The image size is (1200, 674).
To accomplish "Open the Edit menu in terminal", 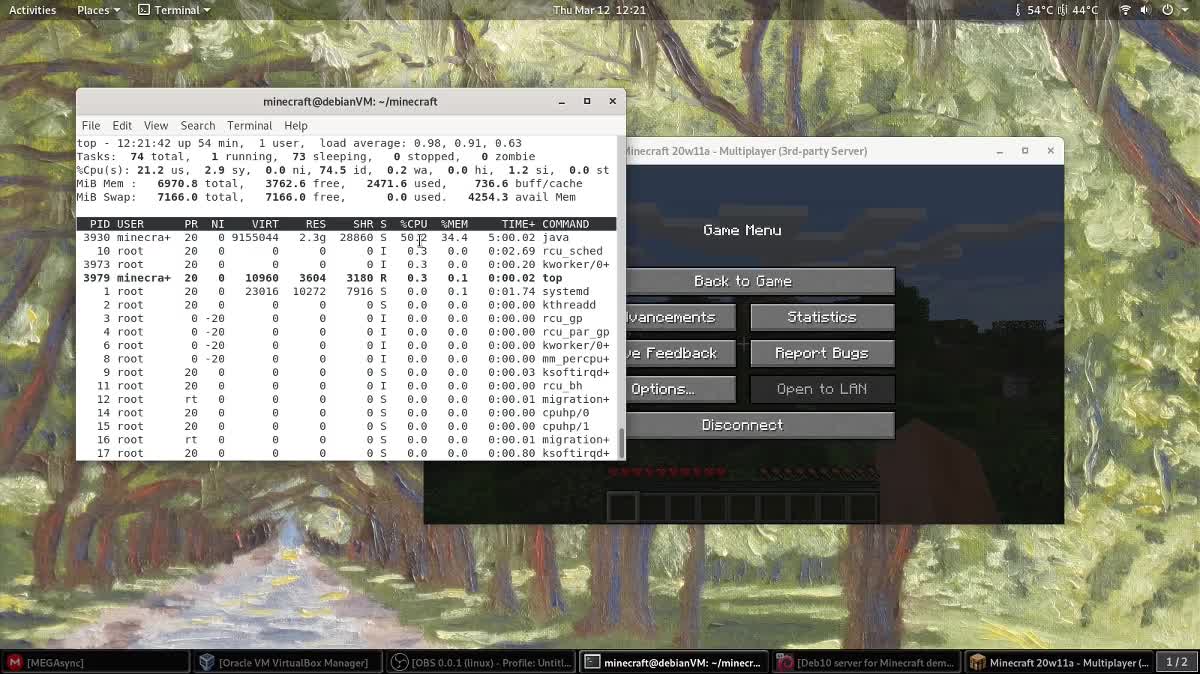I will pos(122,125).
